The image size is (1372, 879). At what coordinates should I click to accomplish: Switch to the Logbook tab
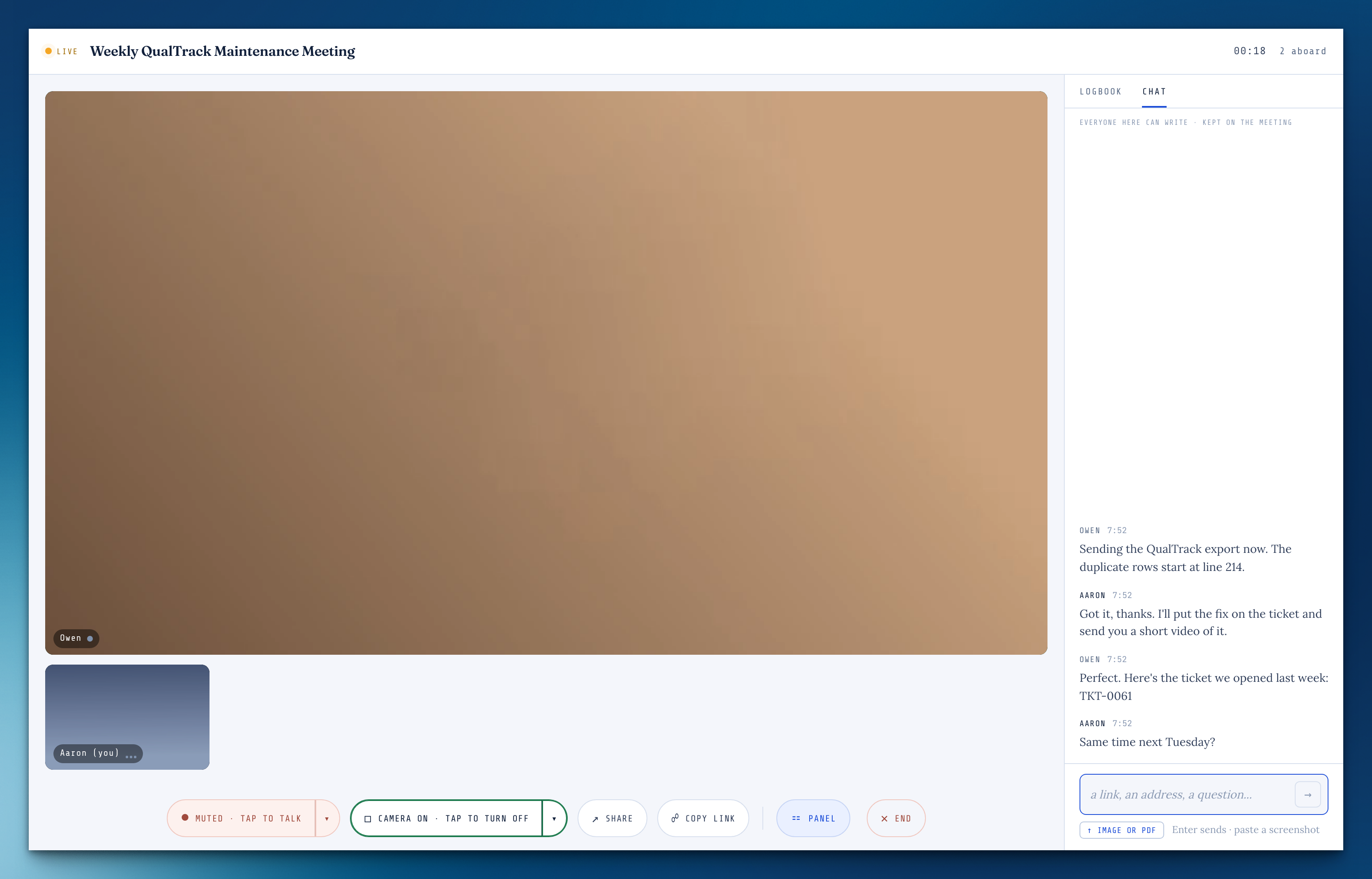point(1100,91)
